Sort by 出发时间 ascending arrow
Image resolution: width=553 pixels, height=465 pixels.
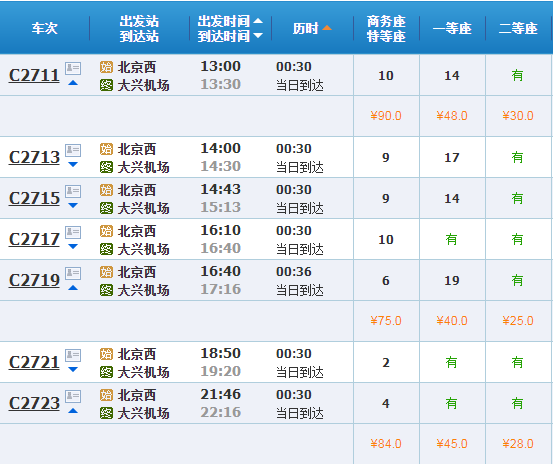tap(258, 20)
